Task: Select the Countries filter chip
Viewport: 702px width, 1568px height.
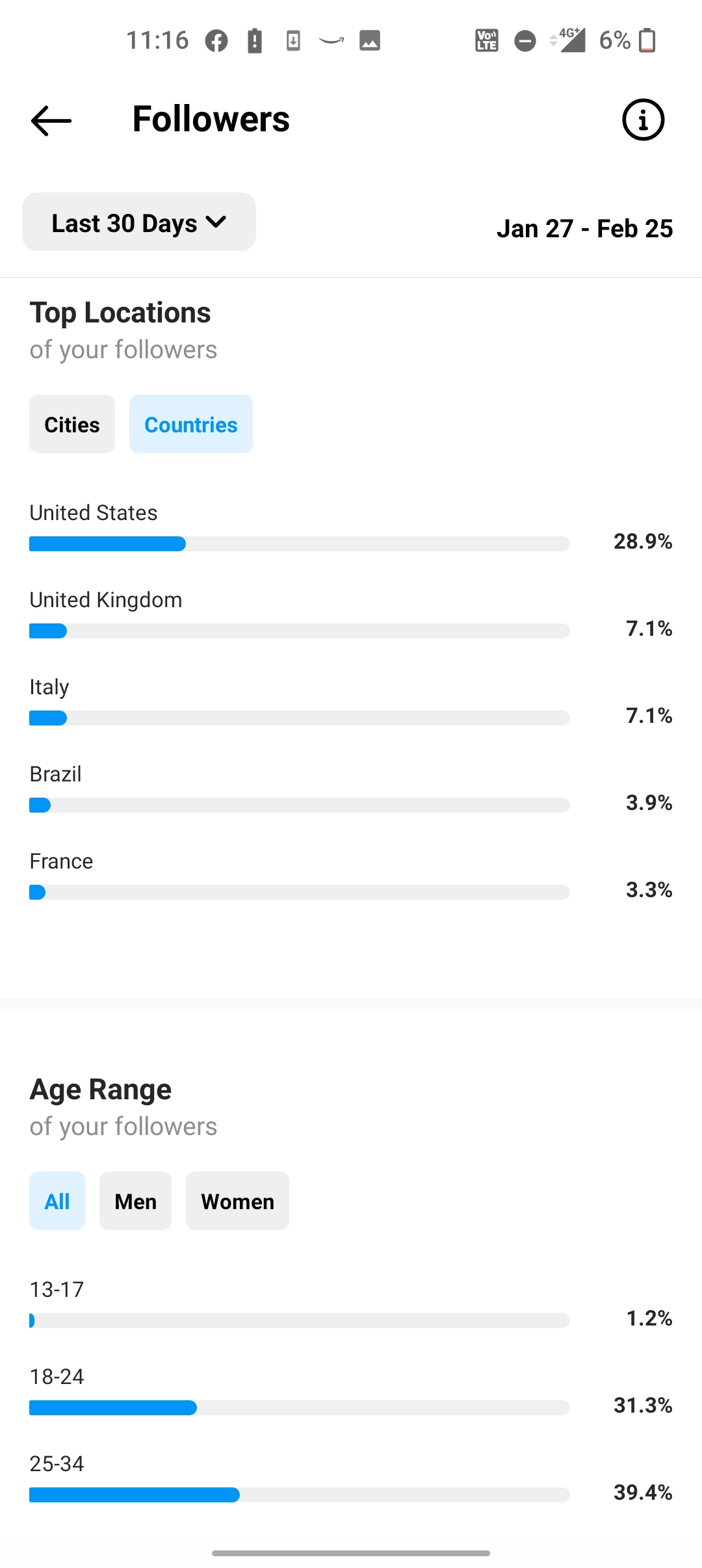Action: 191,424
